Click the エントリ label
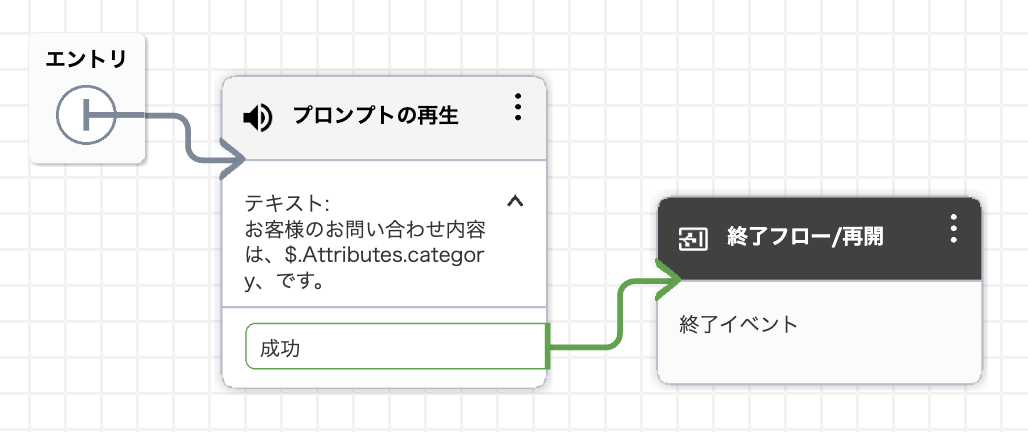 pos(86,60)
